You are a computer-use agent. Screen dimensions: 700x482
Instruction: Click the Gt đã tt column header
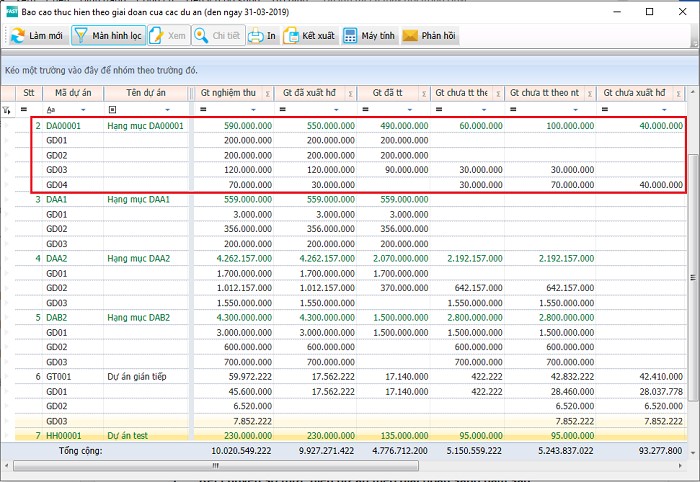pyautogui.click(x=388, y=92)
